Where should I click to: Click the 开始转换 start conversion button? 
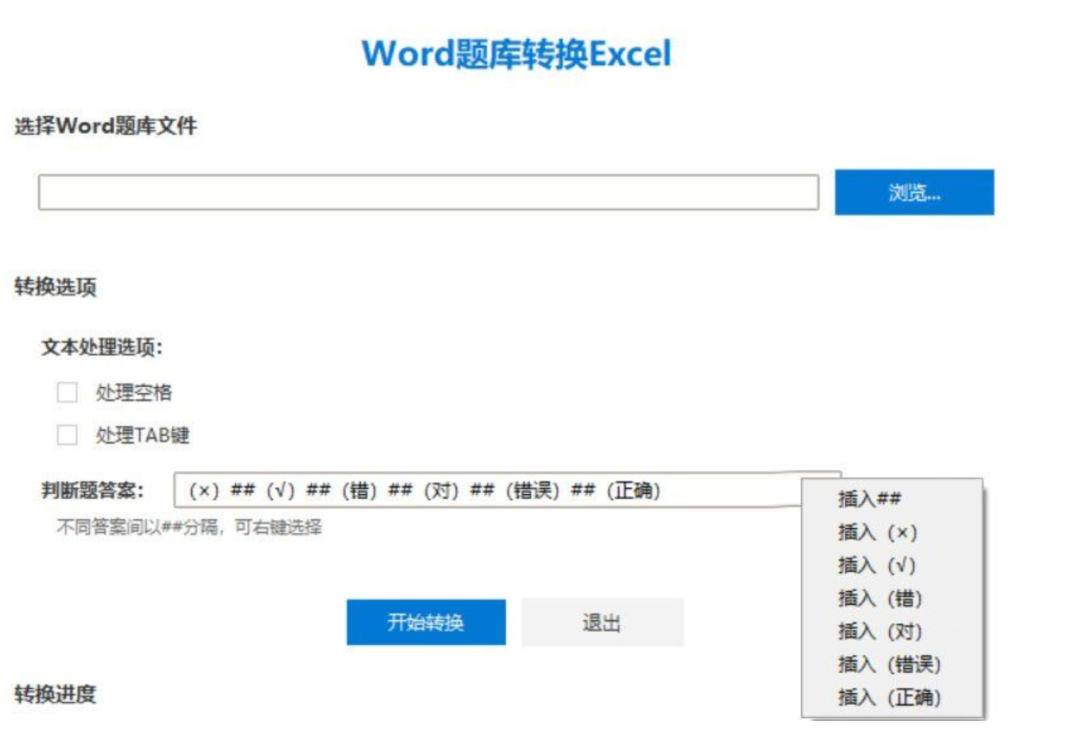pyautogui.click(x=426, y=621)
